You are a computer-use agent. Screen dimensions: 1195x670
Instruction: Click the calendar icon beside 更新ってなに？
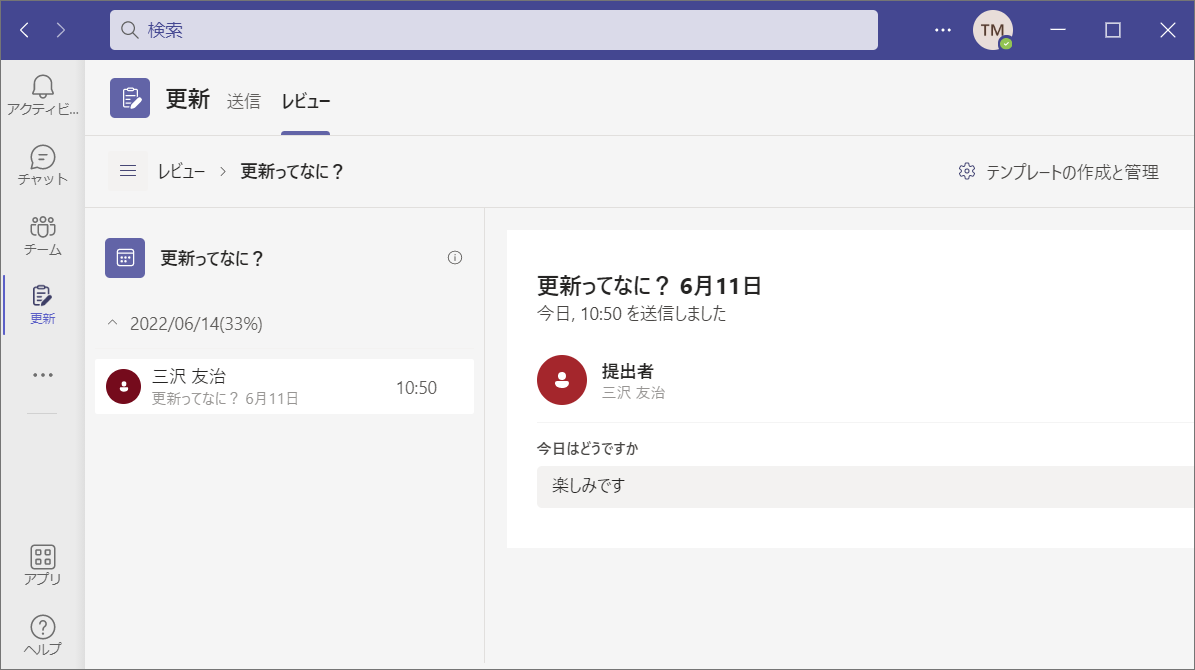125,258
